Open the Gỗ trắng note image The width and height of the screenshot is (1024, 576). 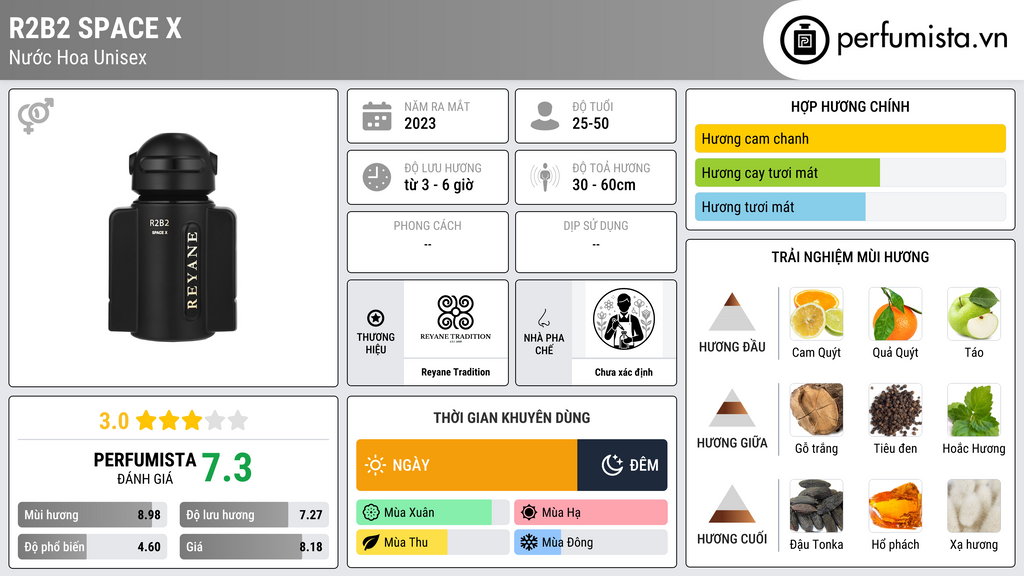point(816,409)
